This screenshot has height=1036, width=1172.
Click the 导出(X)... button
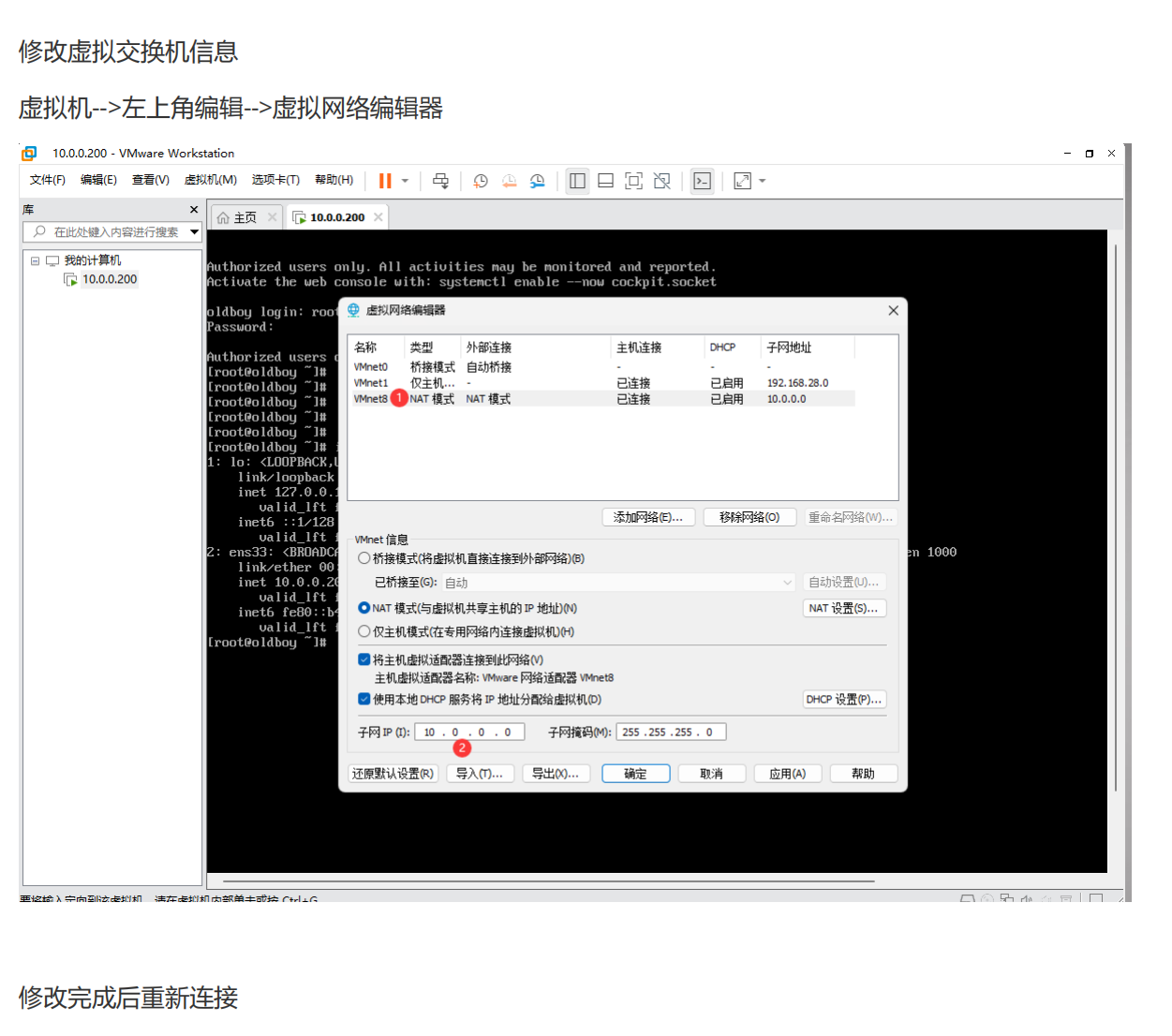(556, 774)
